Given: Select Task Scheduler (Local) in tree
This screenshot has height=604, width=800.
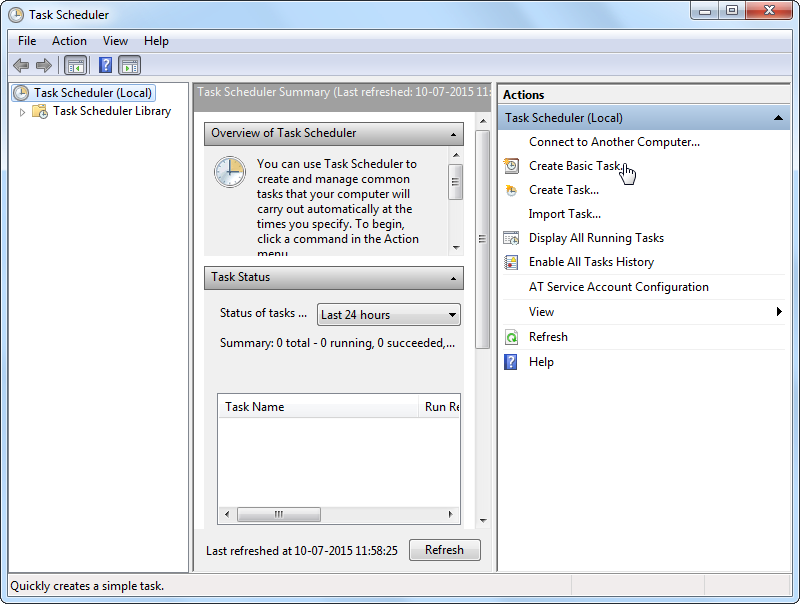Looking at the screenshot, I should (x=92, y=93).
